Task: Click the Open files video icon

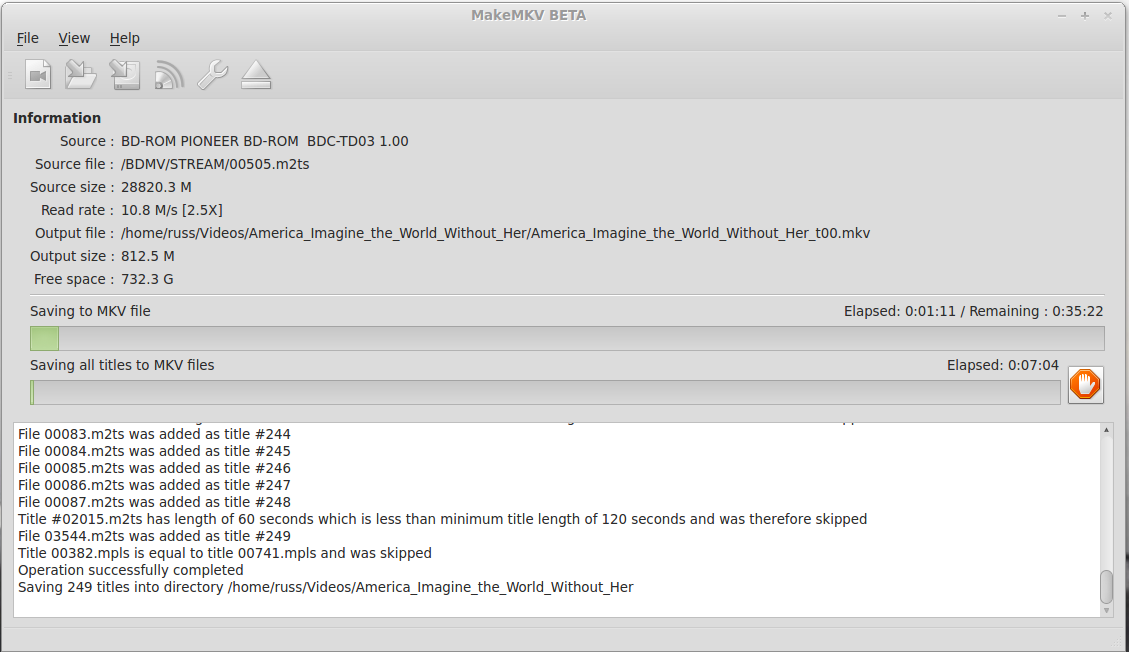Action: (x=38, y=74)
